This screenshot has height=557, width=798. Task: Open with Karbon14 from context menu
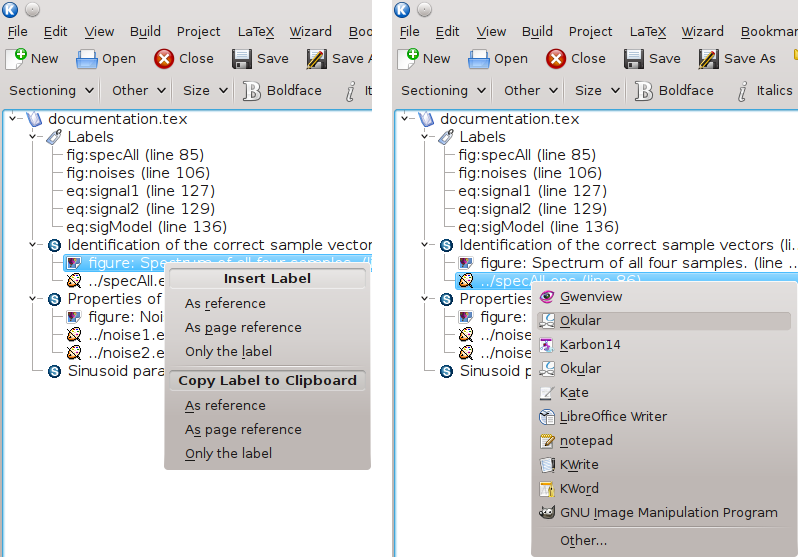(664, 345)
